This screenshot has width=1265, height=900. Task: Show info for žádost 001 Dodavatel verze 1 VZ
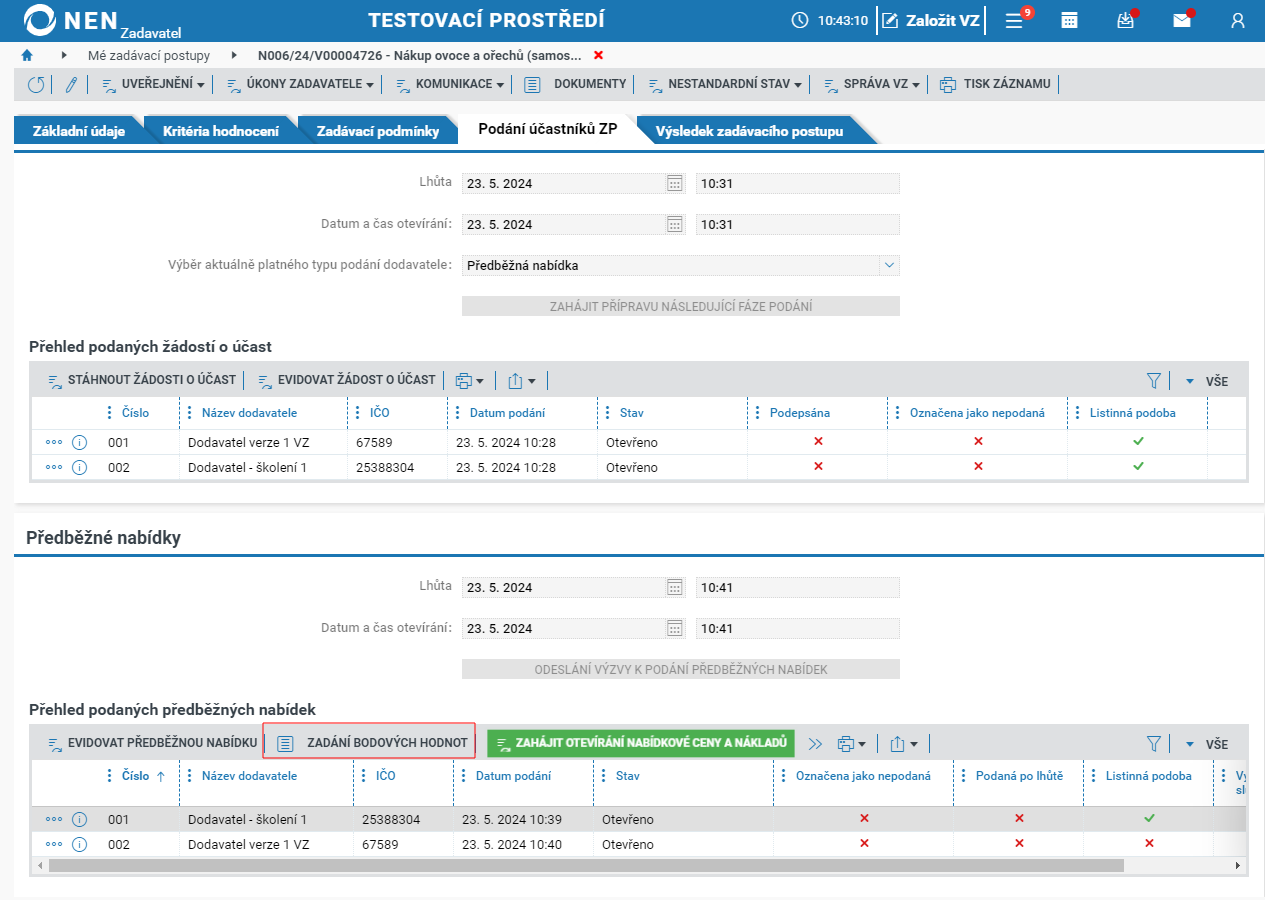pos(80,442)
